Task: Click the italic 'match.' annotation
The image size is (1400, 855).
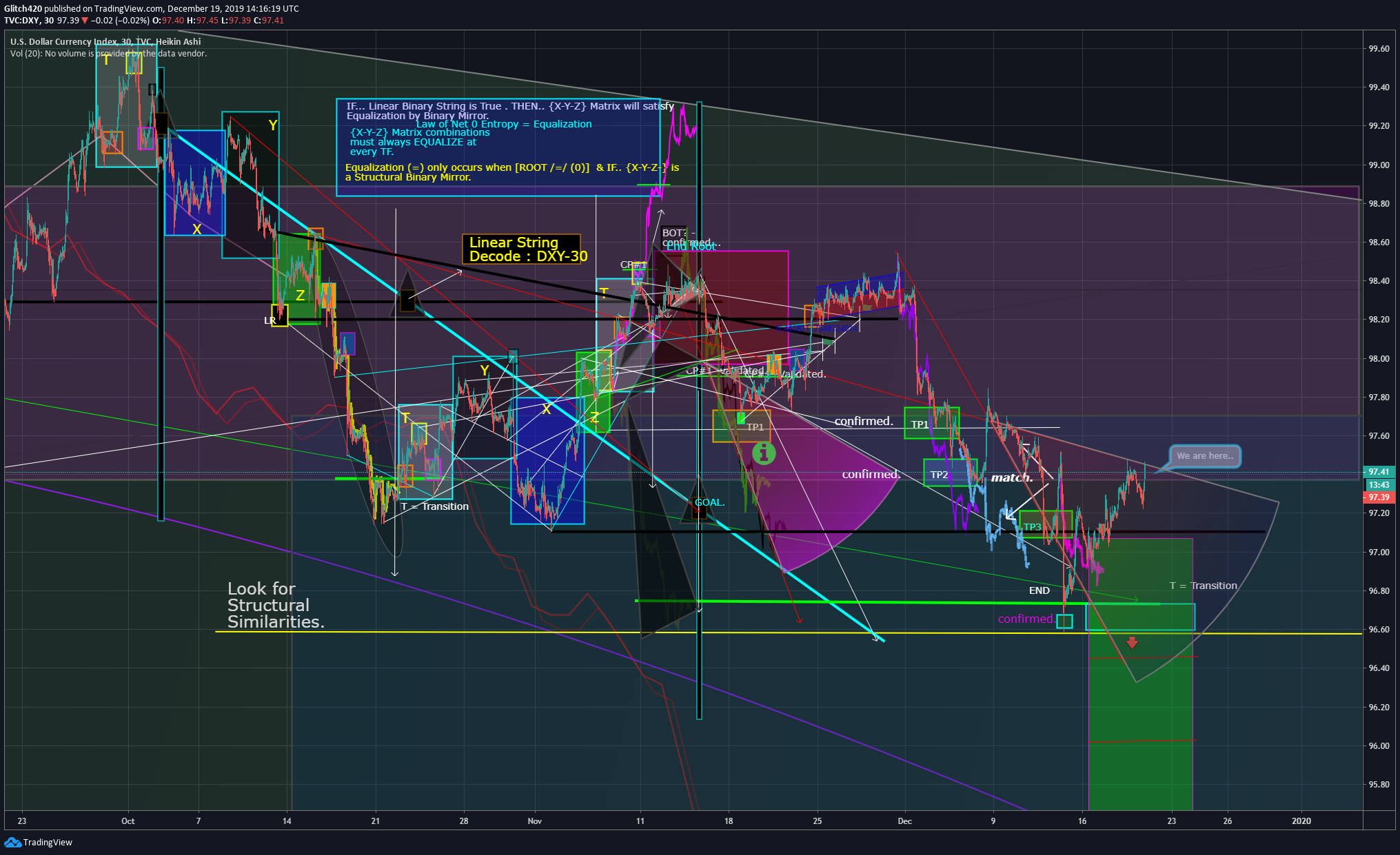Action: (x=1011, y=477)
